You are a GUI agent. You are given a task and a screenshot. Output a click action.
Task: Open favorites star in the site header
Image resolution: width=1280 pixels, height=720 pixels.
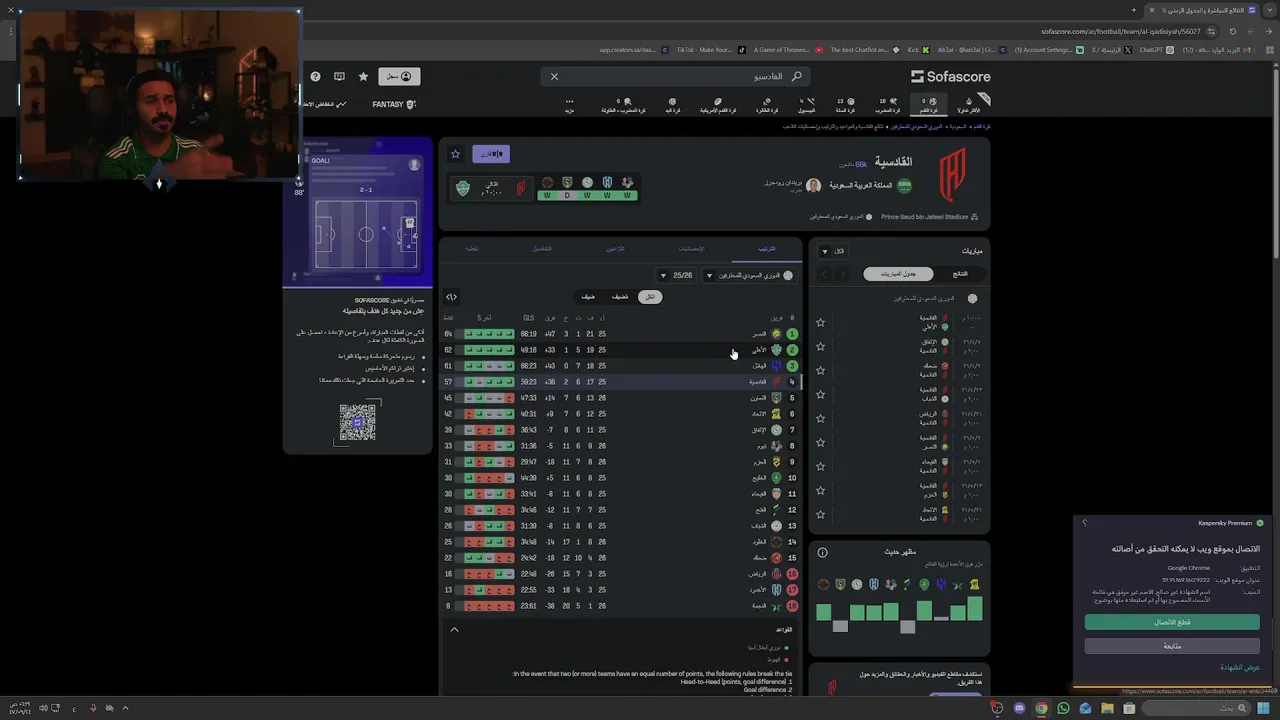[x=363, y=76]
